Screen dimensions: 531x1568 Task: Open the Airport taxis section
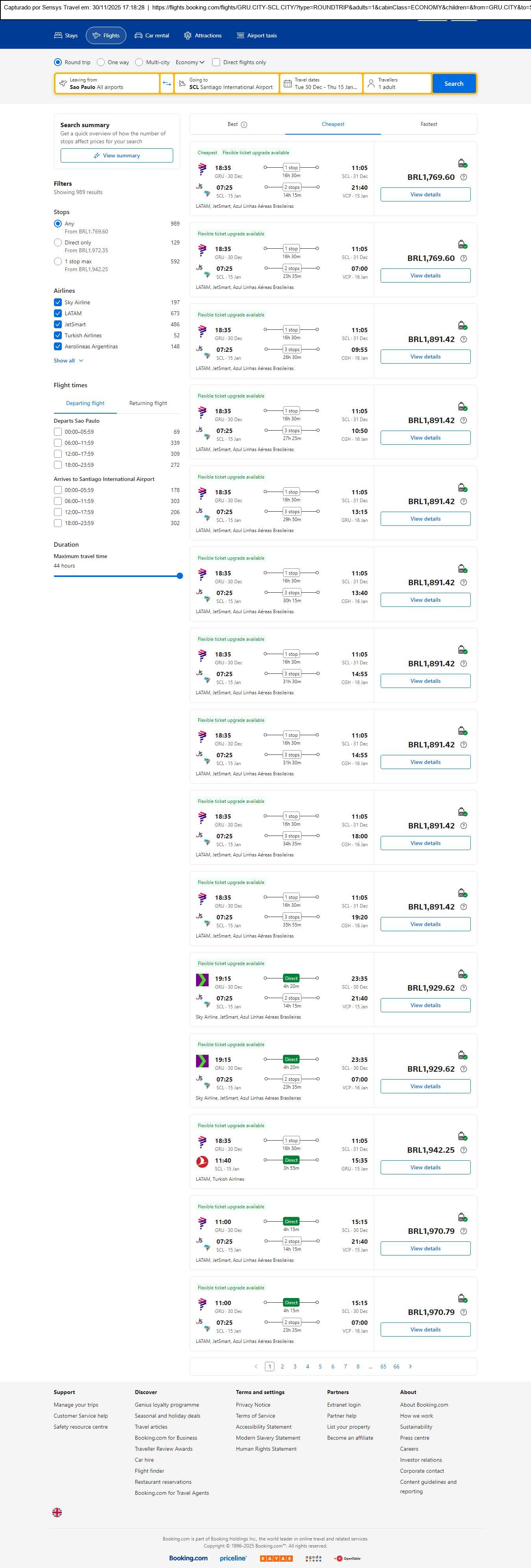click(x=256, y=35)
